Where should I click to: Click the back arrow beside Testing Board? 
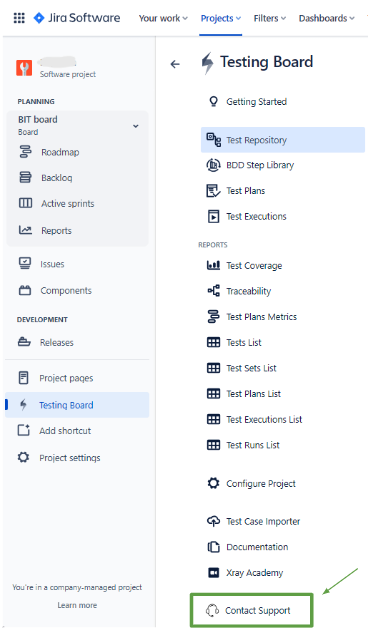pos(175,64)
